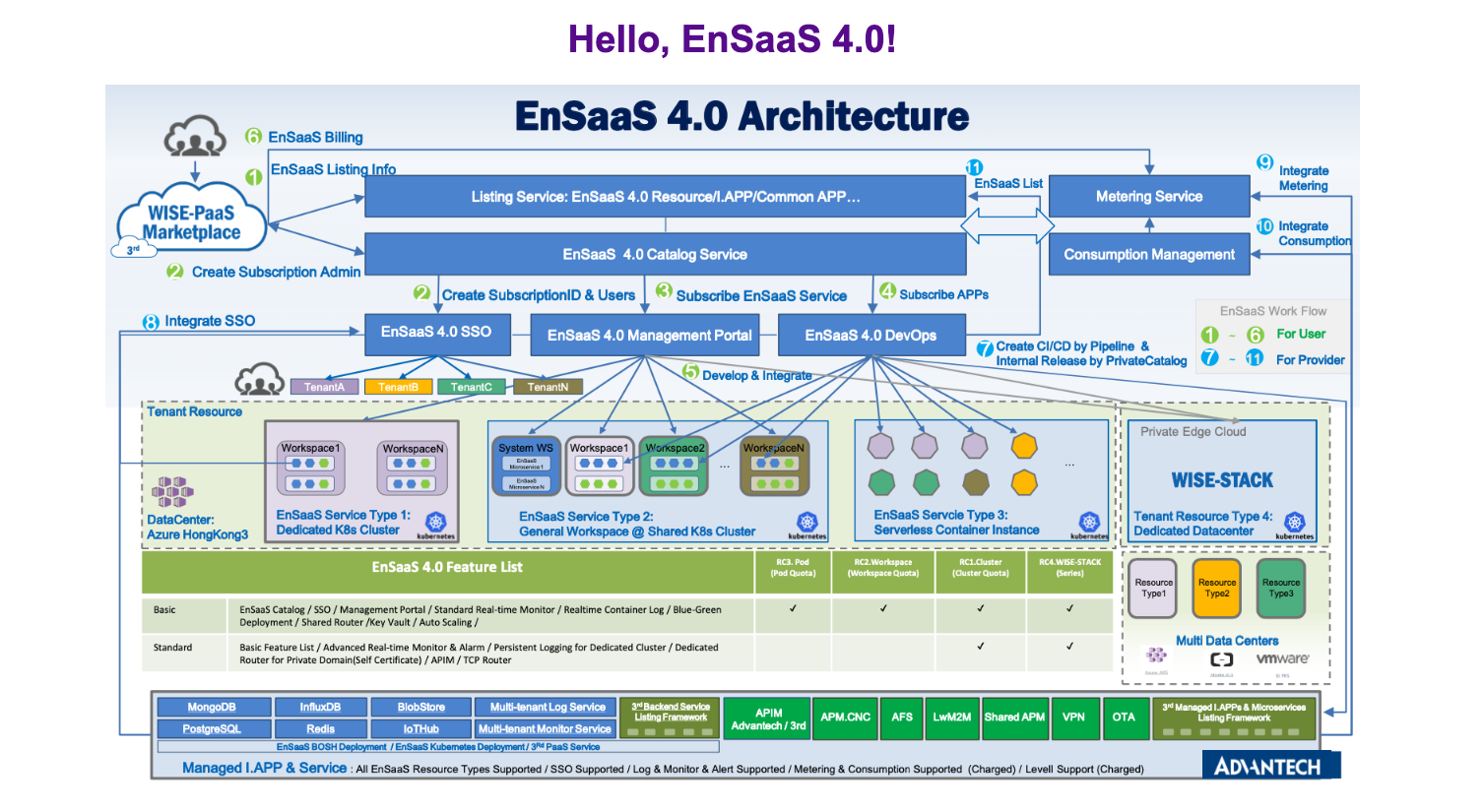This screenshot has height=812, width=1484.
Task: Click the EnSaaS Billing label
Action: coord(315,138)
